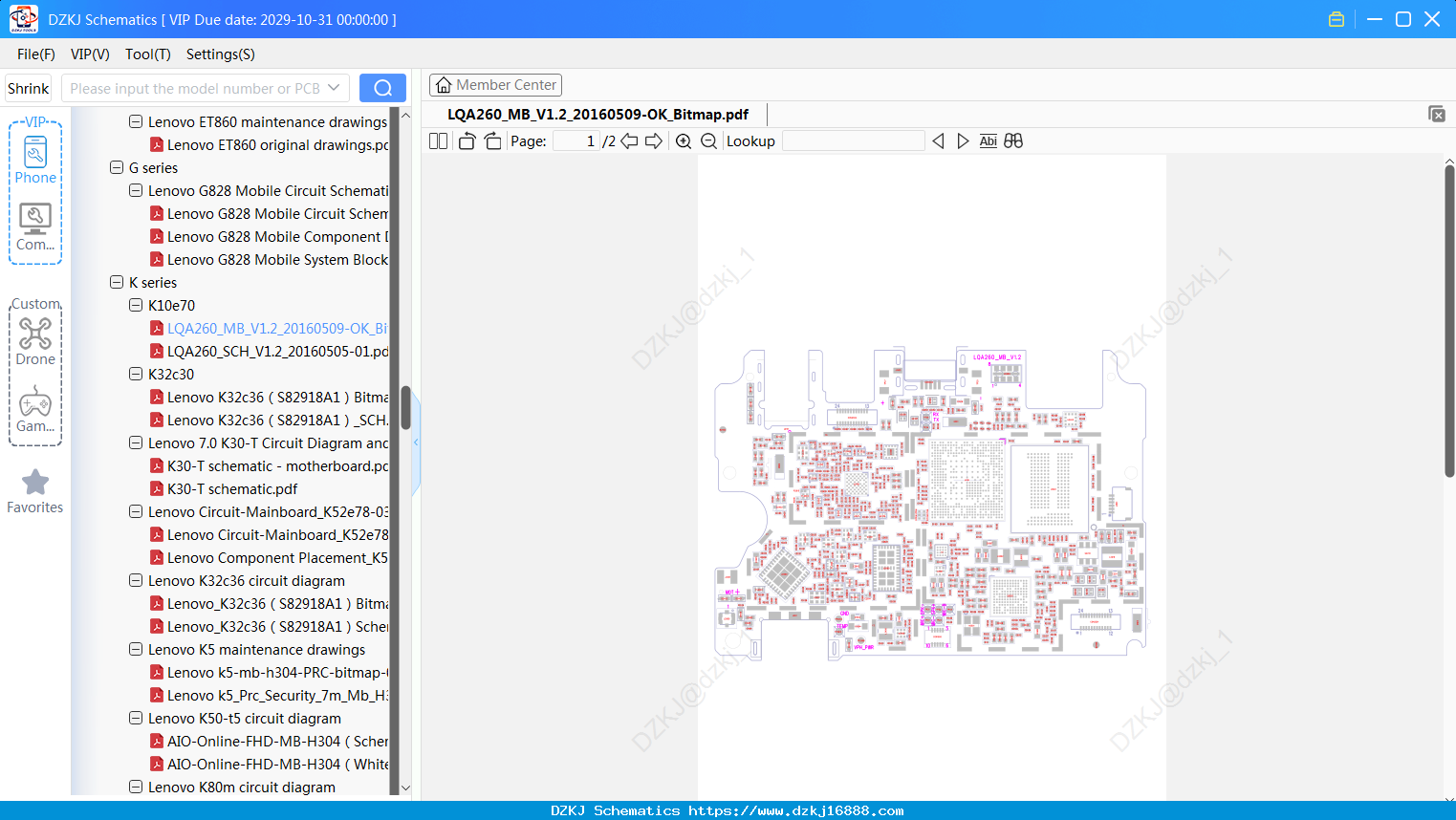This screenshot has height=820, width=1456.
Task: Open the Settings(S) menu
Action: coord(221,54)
